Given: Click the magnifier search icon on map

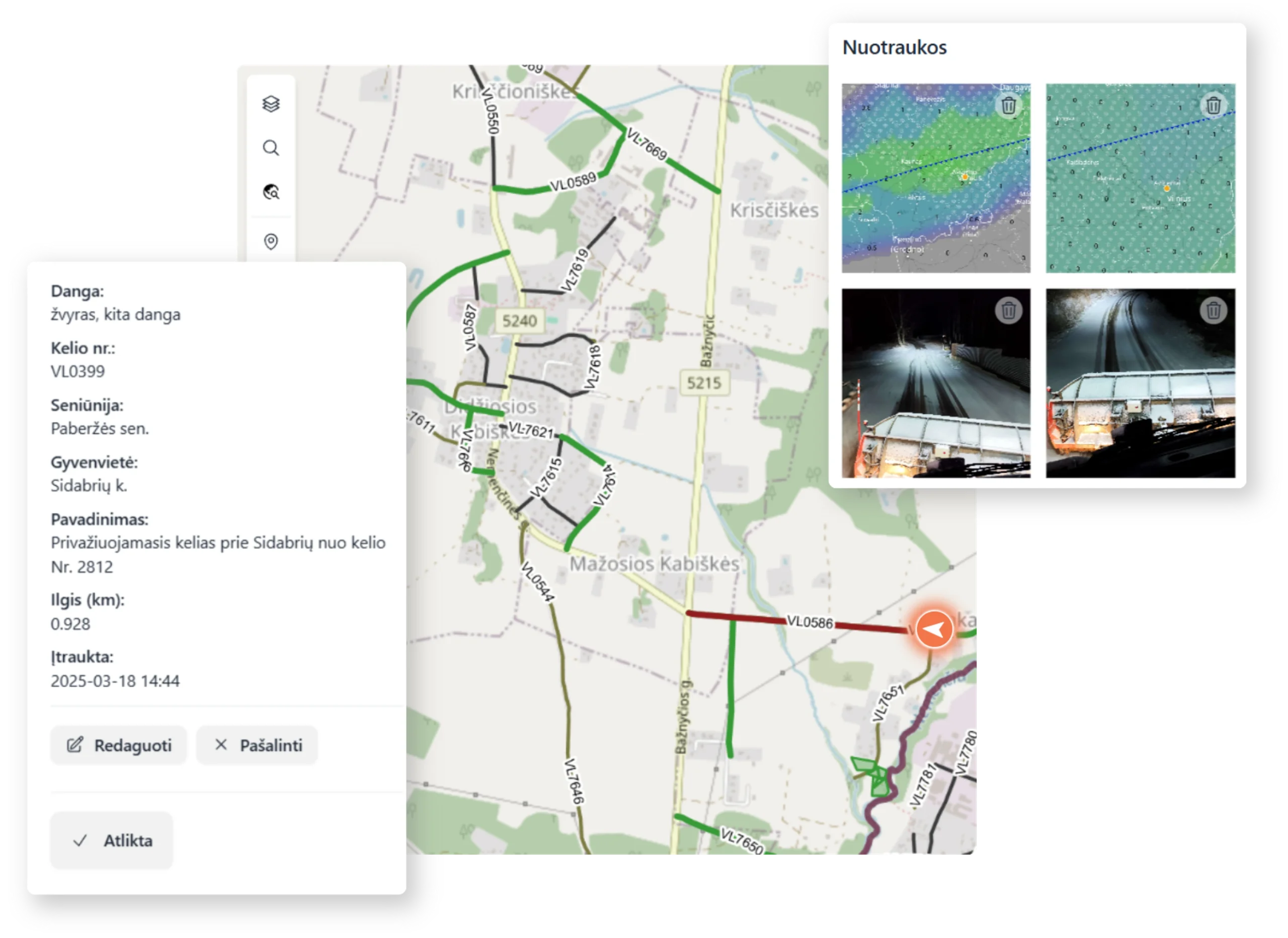Looking at the screenshot, I should [x=271, y=148].
